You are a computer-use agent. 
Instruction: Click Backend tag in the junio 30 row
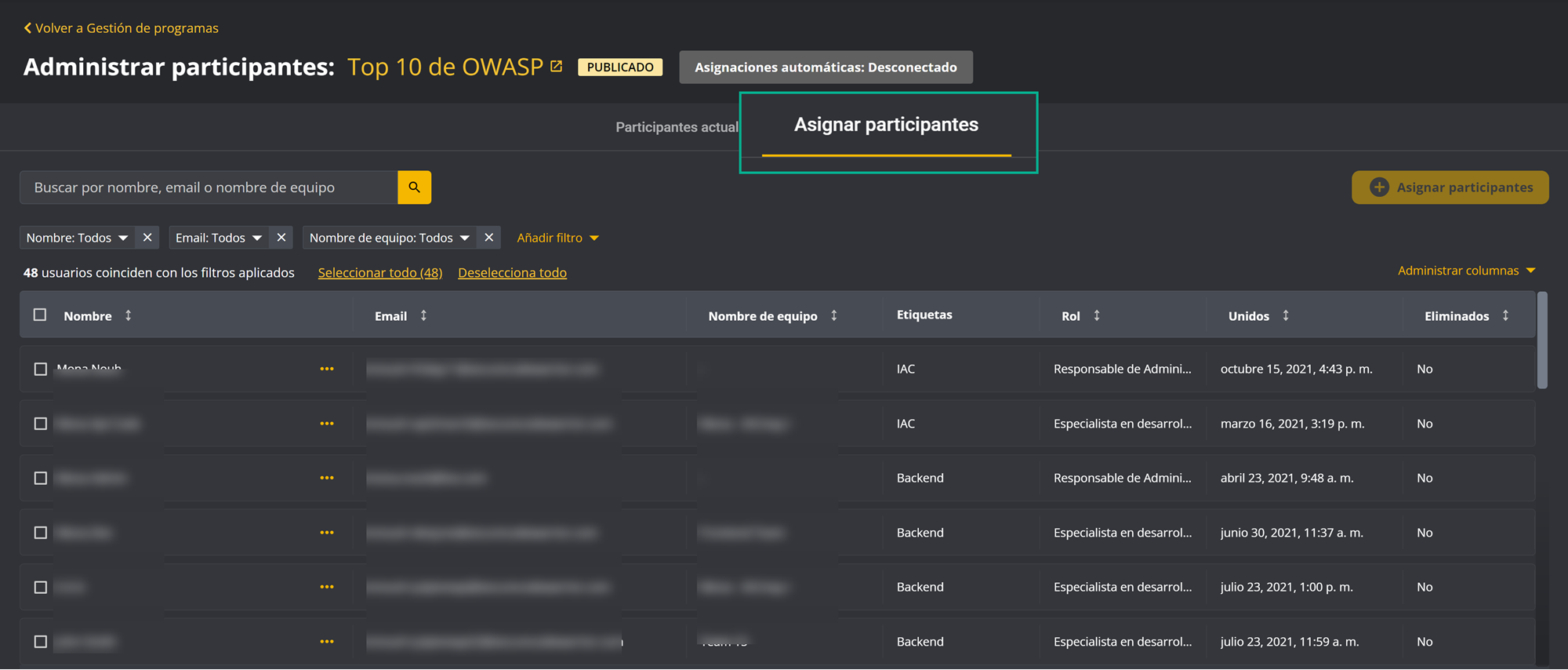(920, 533)
